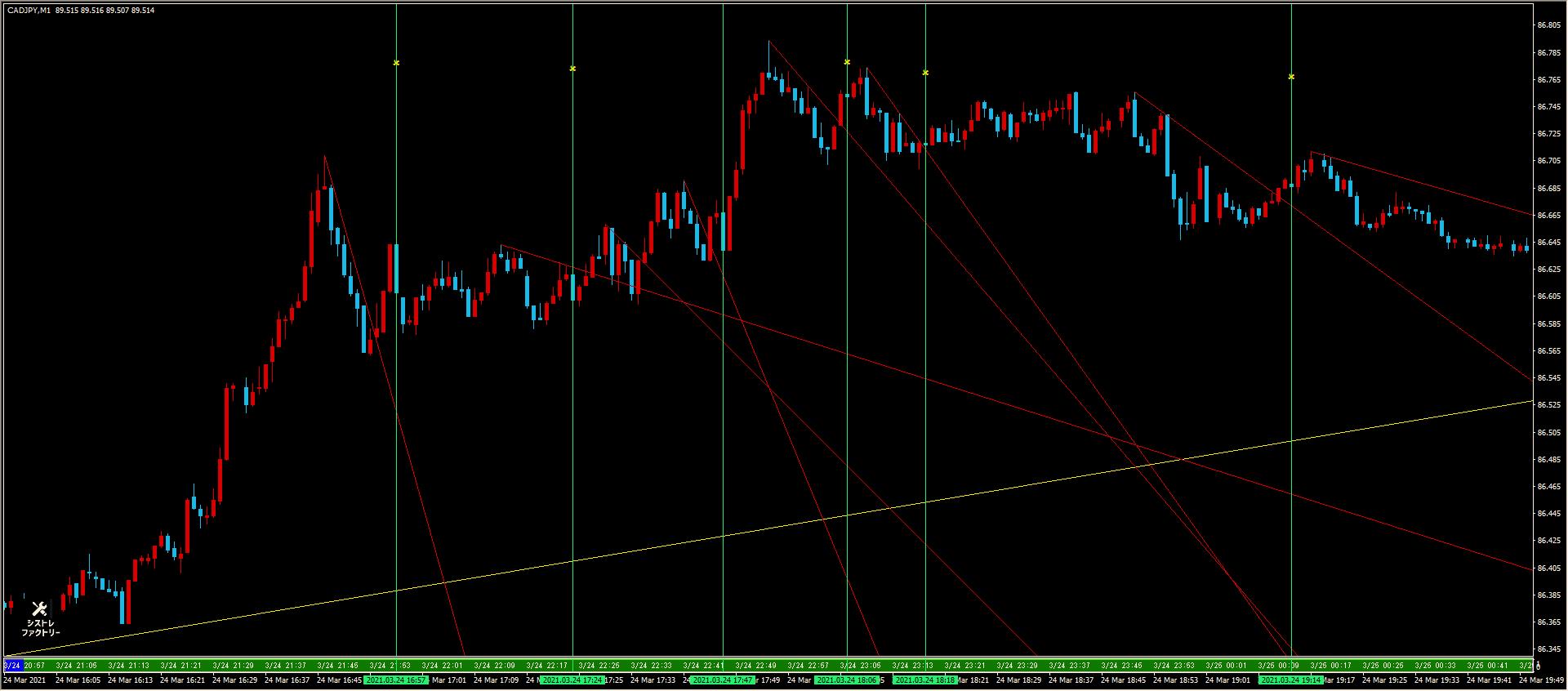
Task: Click the 2021.03.24 18:18 date label
Action: (x=924, y=680)
